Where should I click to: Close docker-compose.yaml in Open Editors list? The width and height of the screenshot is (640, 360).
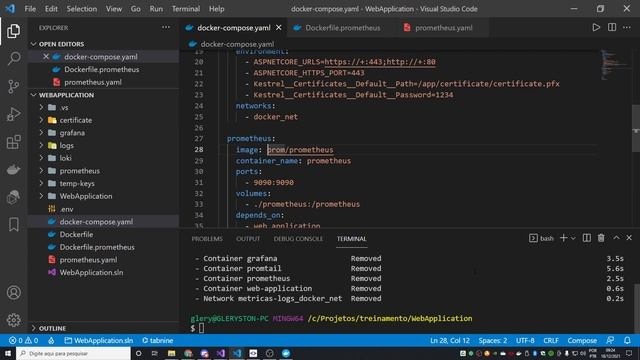coord(46,56)
